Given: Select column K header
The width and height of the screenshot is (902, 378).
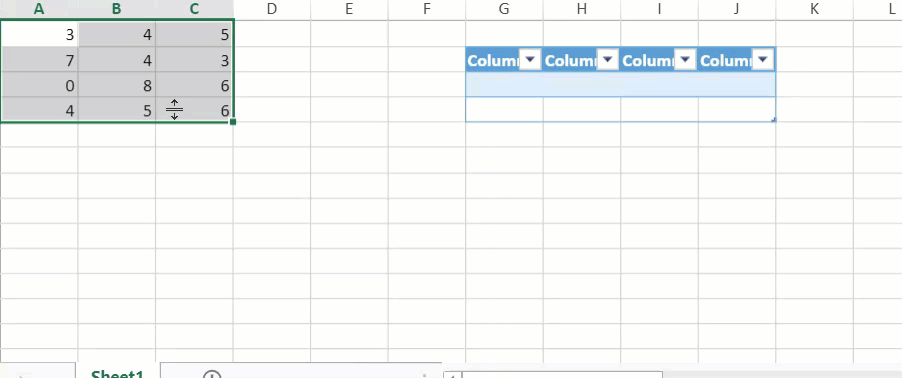Looking at the screenshot, I should [814, 9].
